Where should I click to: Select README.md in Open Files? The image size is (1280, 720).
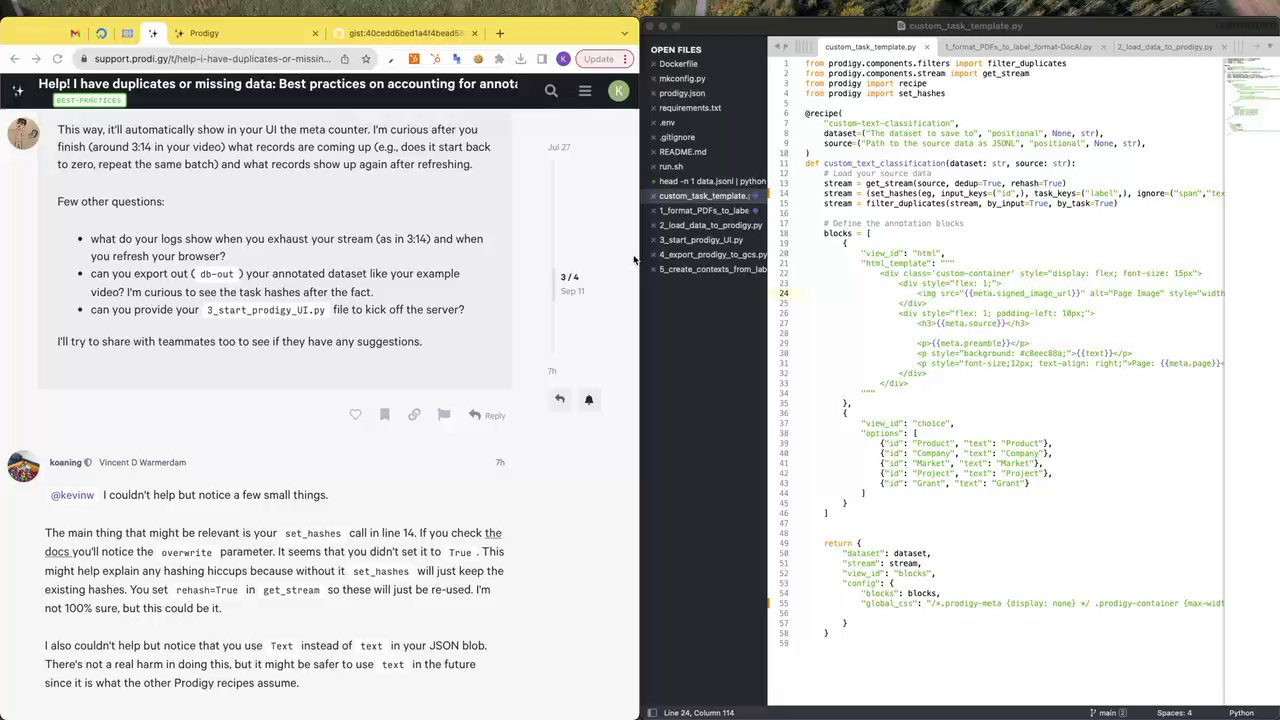coord(683,152)
